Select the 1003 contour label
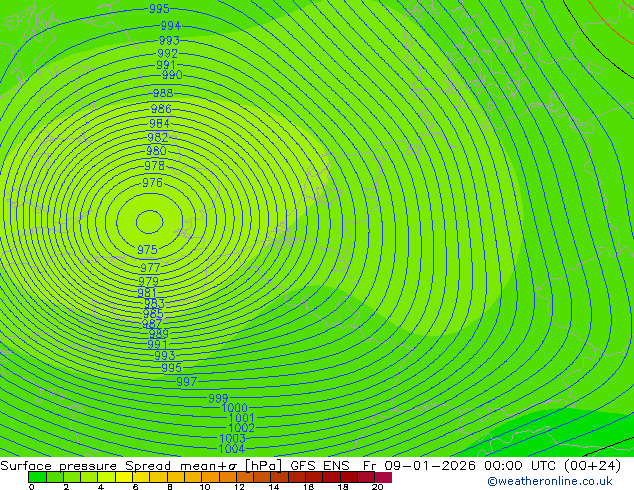This screenshot has width=634, height=490. [232, 438]
